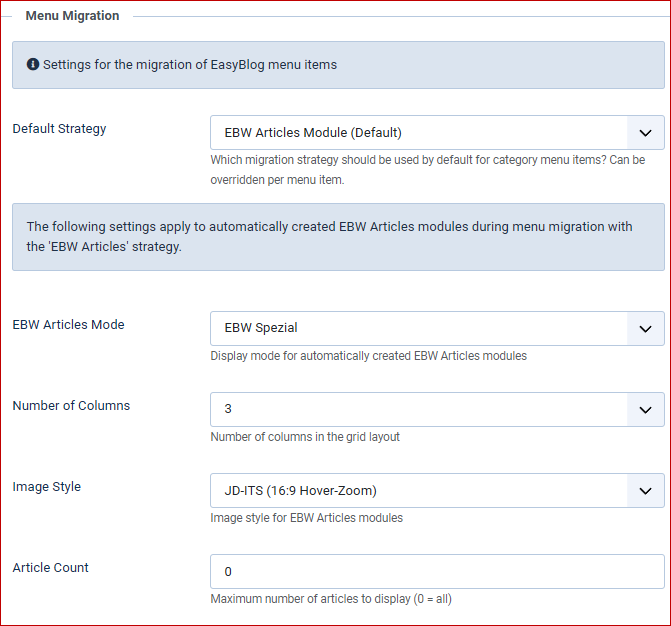This screenshot has height=626, width=671.
Task: Open the 'JD-ITS (16:9 Hover-Zoom)' select box
Action: (x=418, y=490)
